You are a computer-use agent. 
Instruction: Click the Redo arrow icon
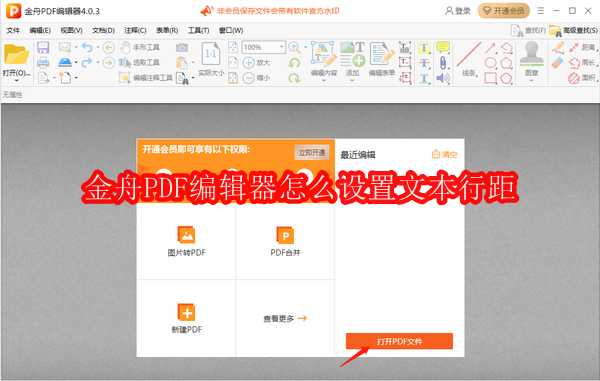[x=87, y=62]
